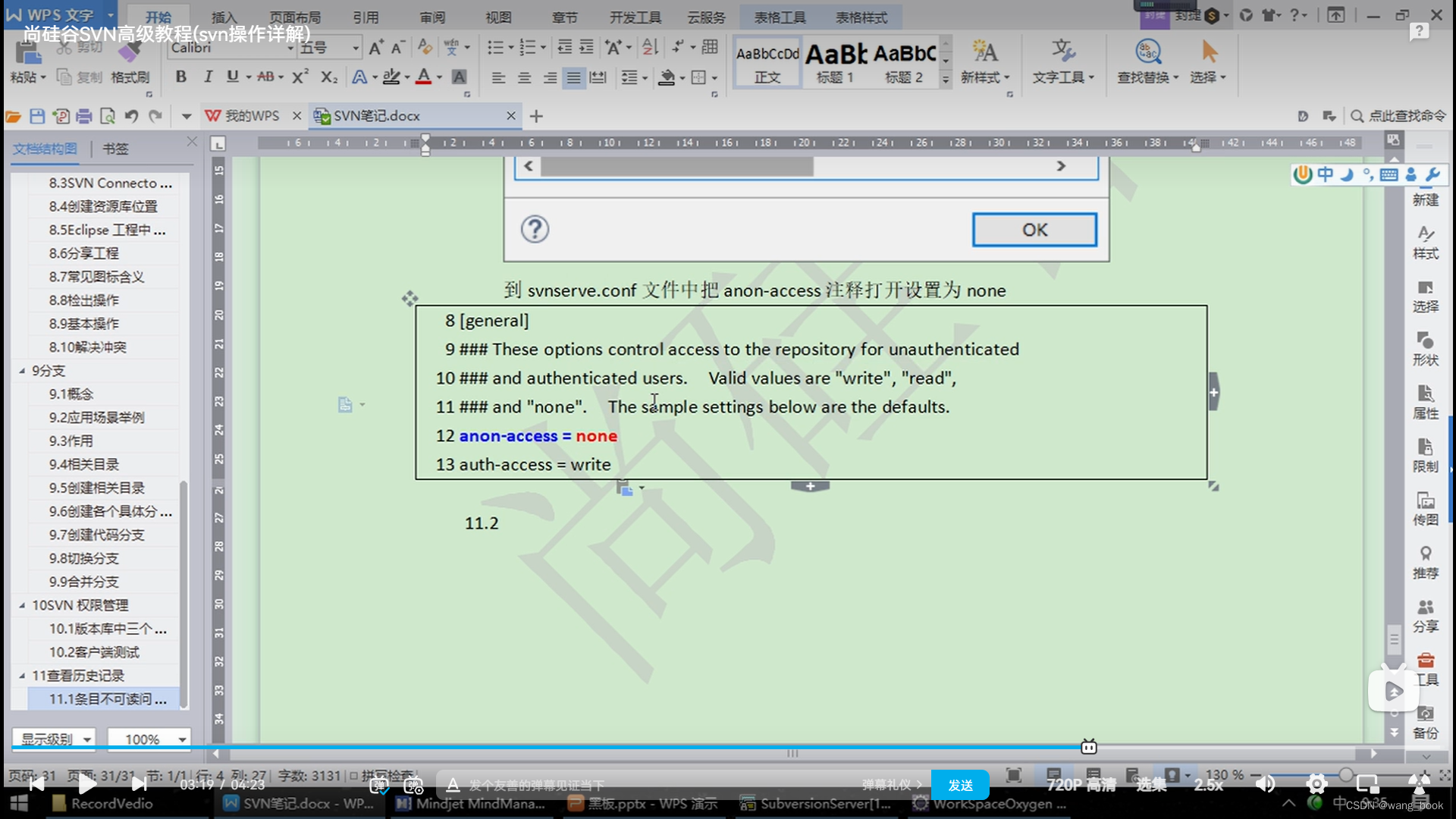1456x819 pixels.
Task: Add a new document tab
Action: (536, 116)
